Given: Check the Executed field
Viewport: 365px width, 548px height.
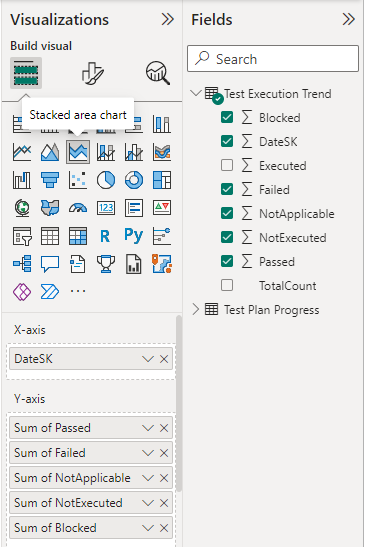Looking at the screenshot, I should [x=227, y=165].
